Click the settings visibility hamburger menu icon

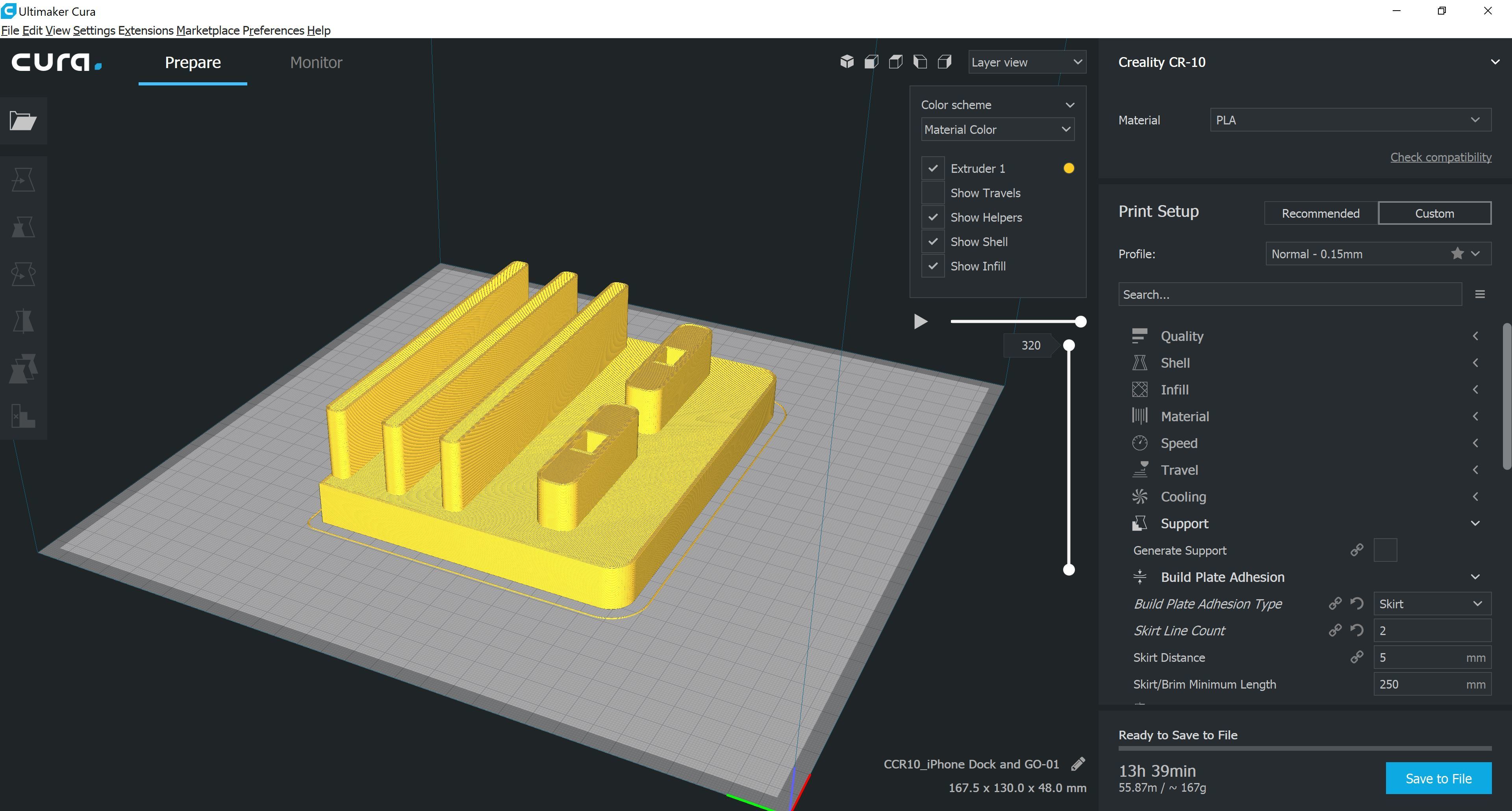[x=1480, y=294]
